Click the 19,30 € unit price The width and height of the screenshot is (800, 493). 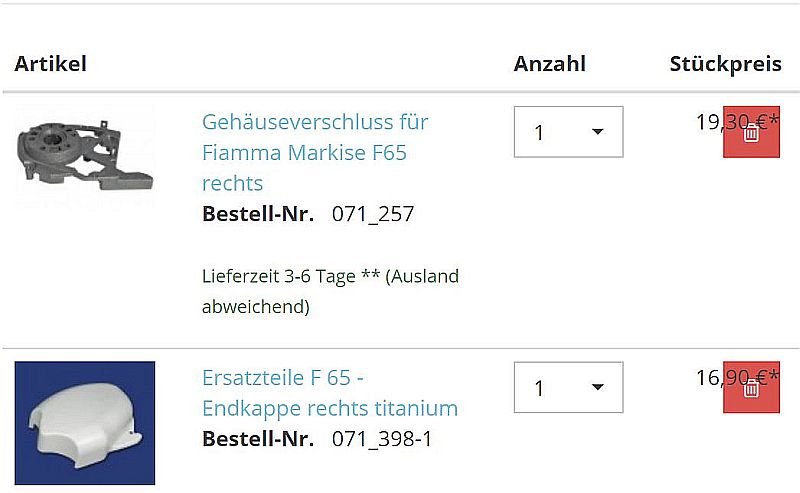(714, 122)
